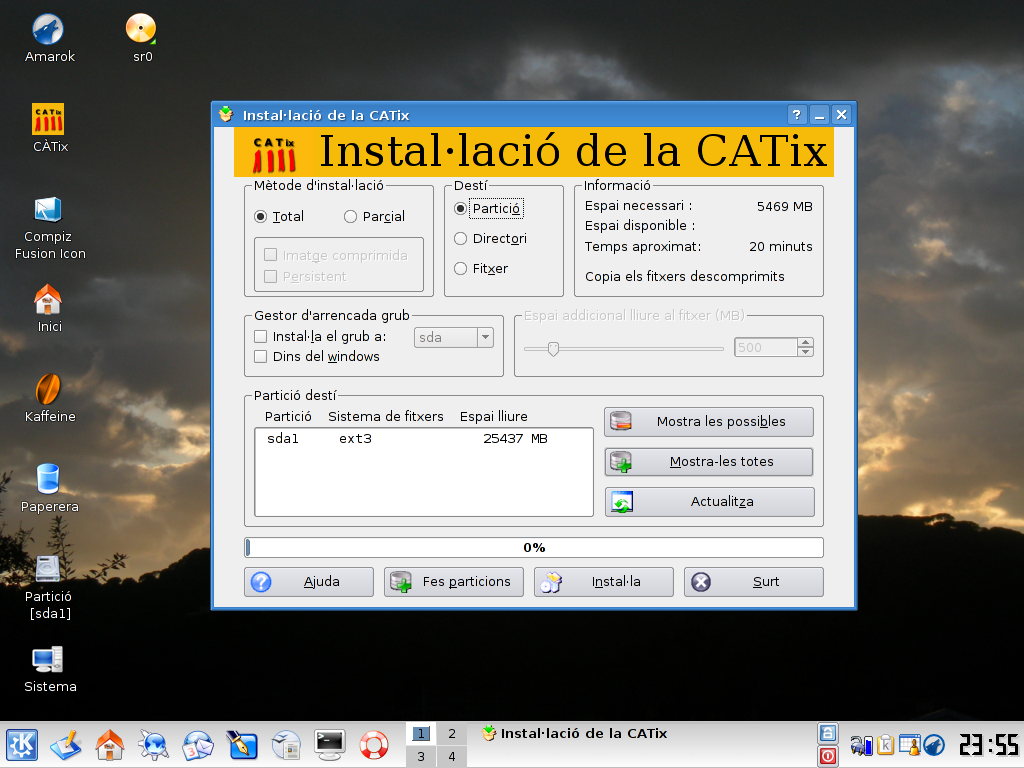Launch the Konsole terminal from panel

click(x=330, y=744)
